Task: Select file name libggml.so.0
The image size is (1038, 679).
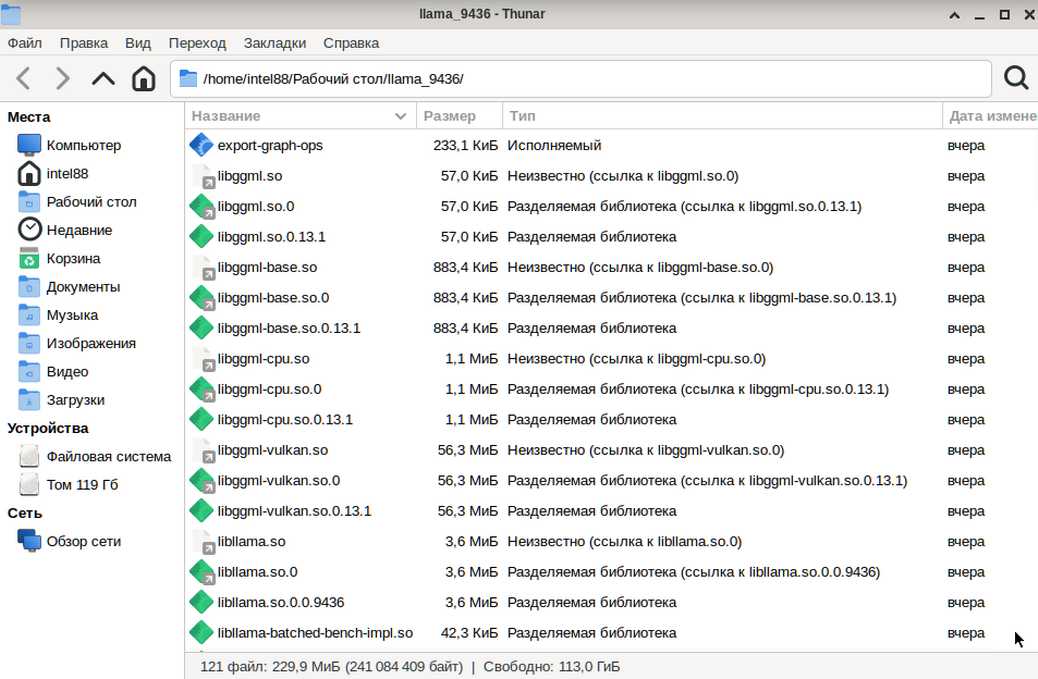Action: coord(256,206)
